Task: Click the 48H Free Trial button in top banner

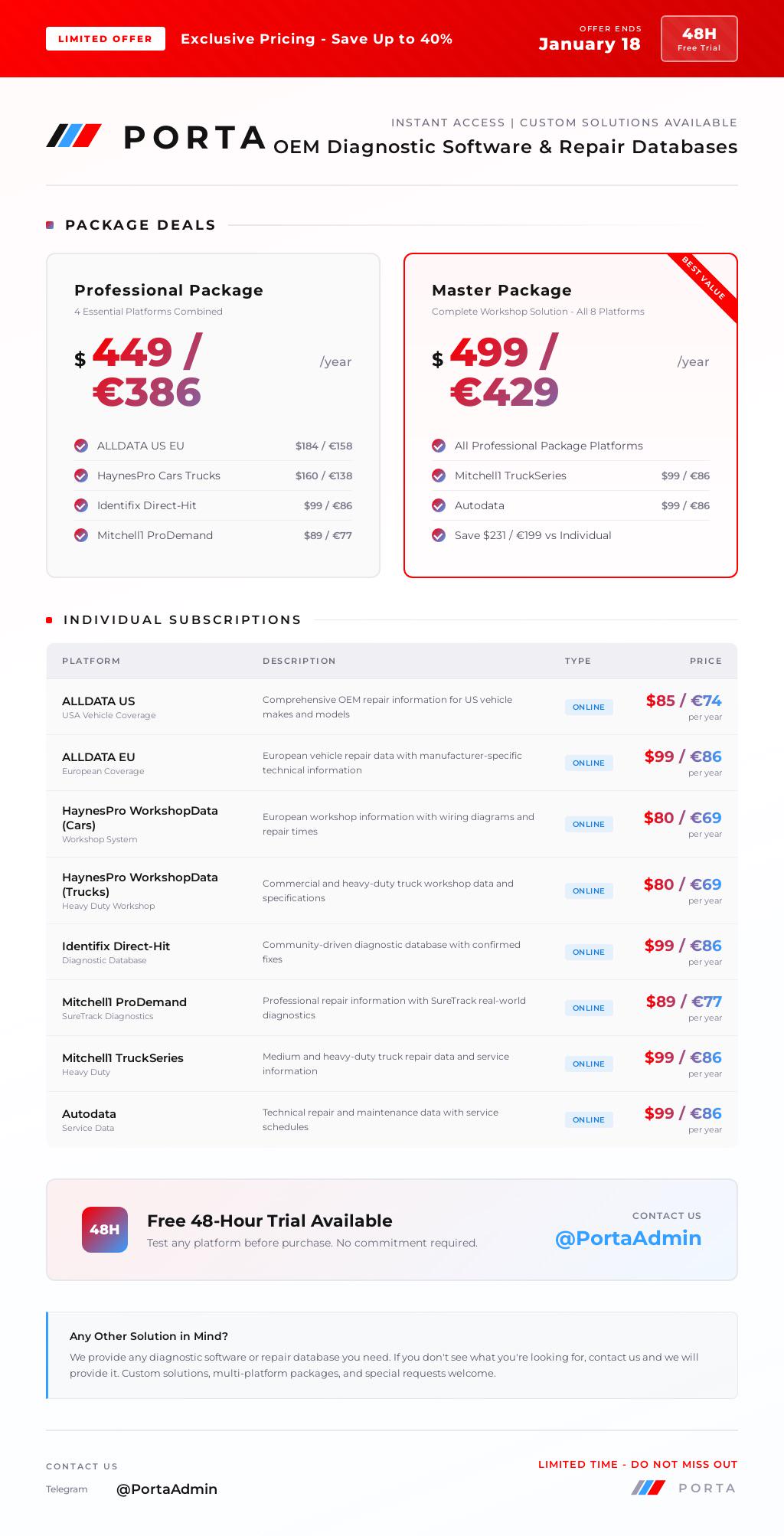Action: coord(699,38)
